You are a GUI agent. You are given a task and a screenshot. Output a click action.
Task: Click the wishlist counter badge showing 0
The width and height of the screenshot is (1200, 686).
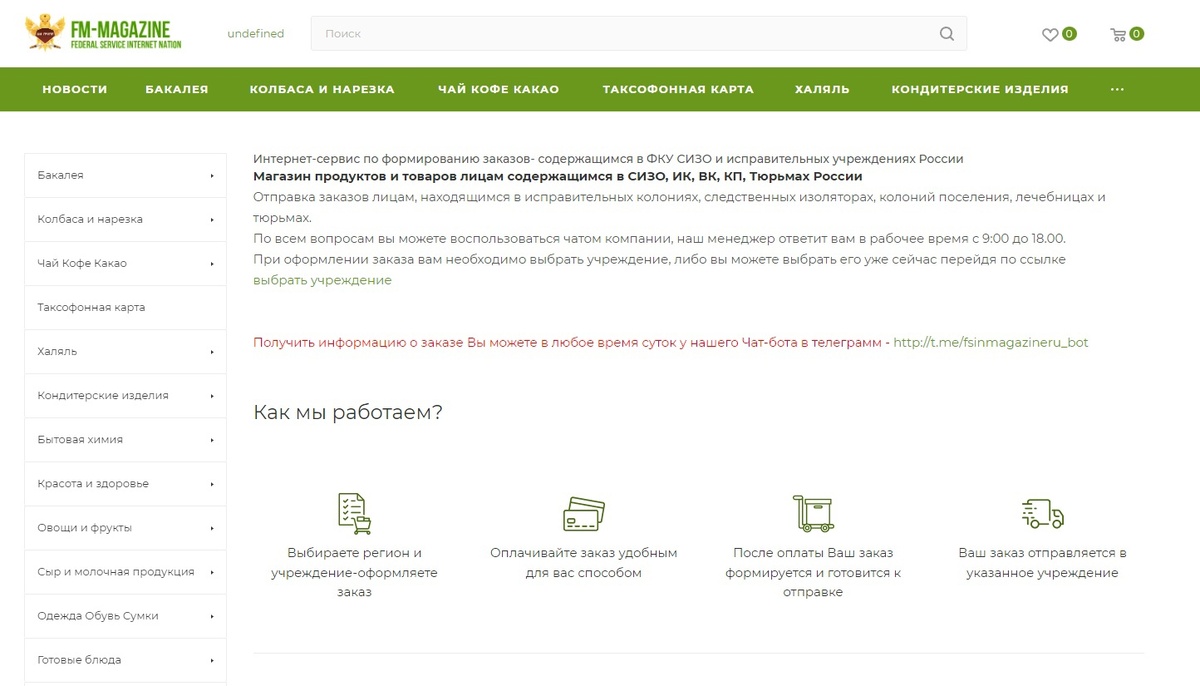click(x=1069, y=34)
